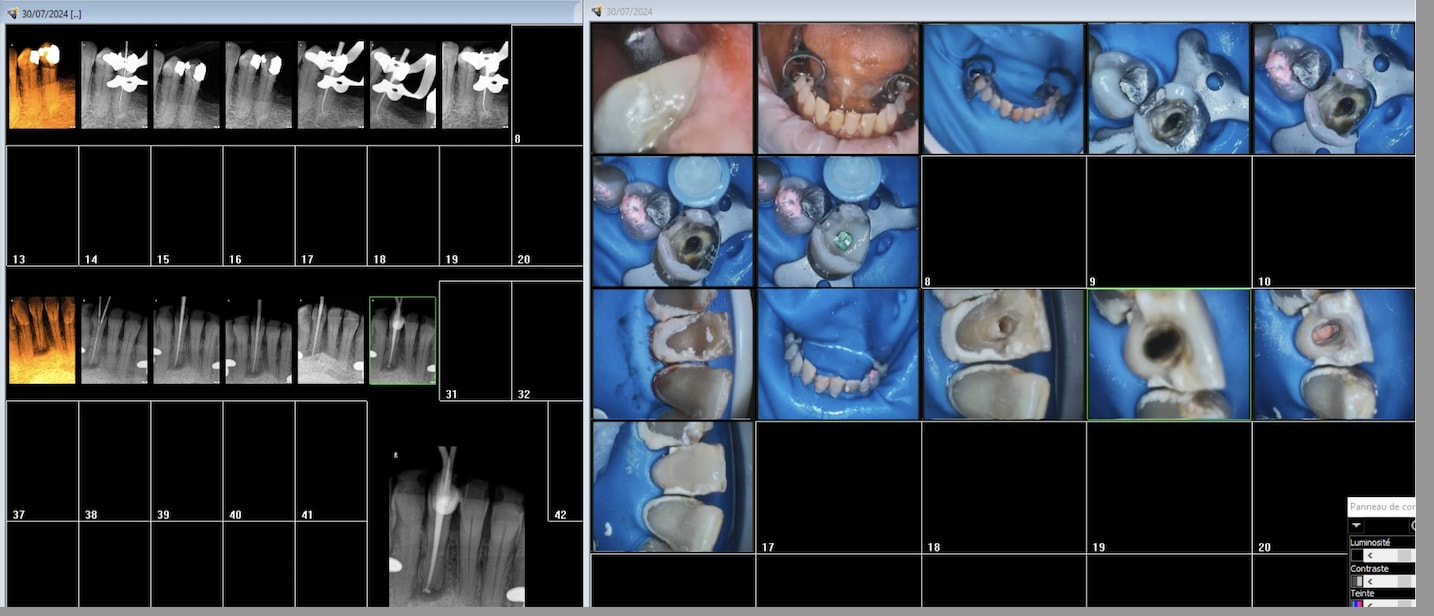Open the photo of lower teeth with two clamps

tap(838, 88)
